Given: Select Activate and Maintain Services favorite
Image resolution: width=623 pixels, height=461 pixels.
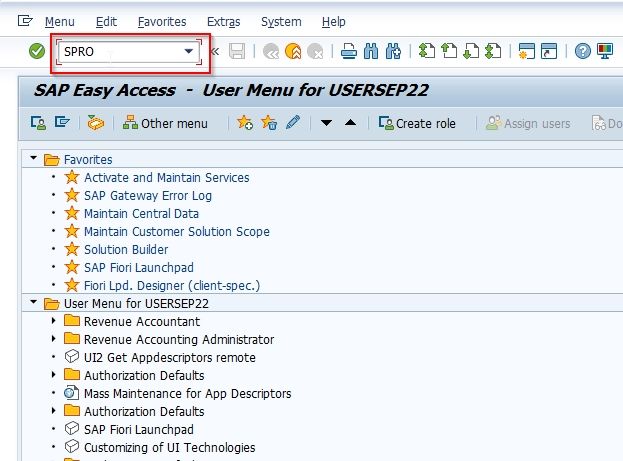Looking at the screenshot, I should 166,178.
